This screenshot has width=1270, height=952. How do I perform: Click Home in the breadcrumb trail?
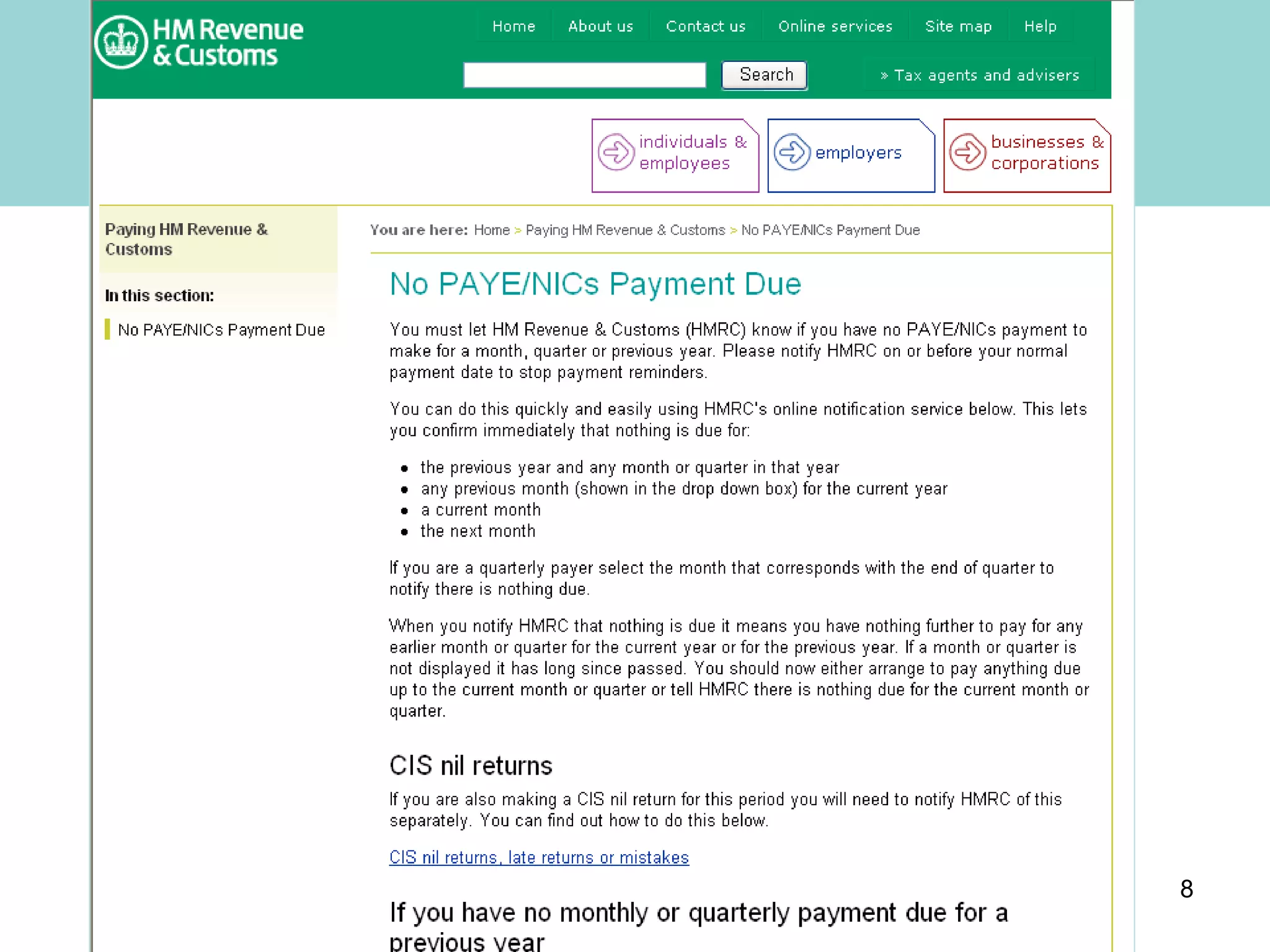click(x=491, y=231)
